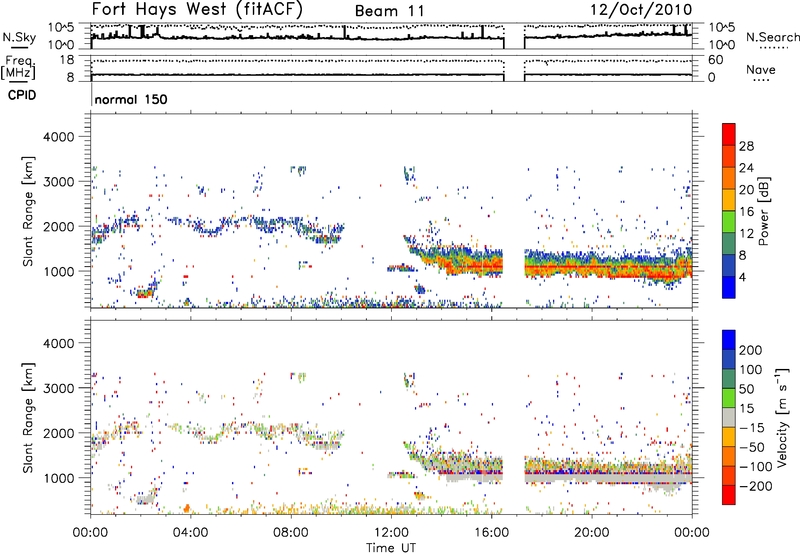Click the Slant Range label of the velocity panel

pos(28,417)
